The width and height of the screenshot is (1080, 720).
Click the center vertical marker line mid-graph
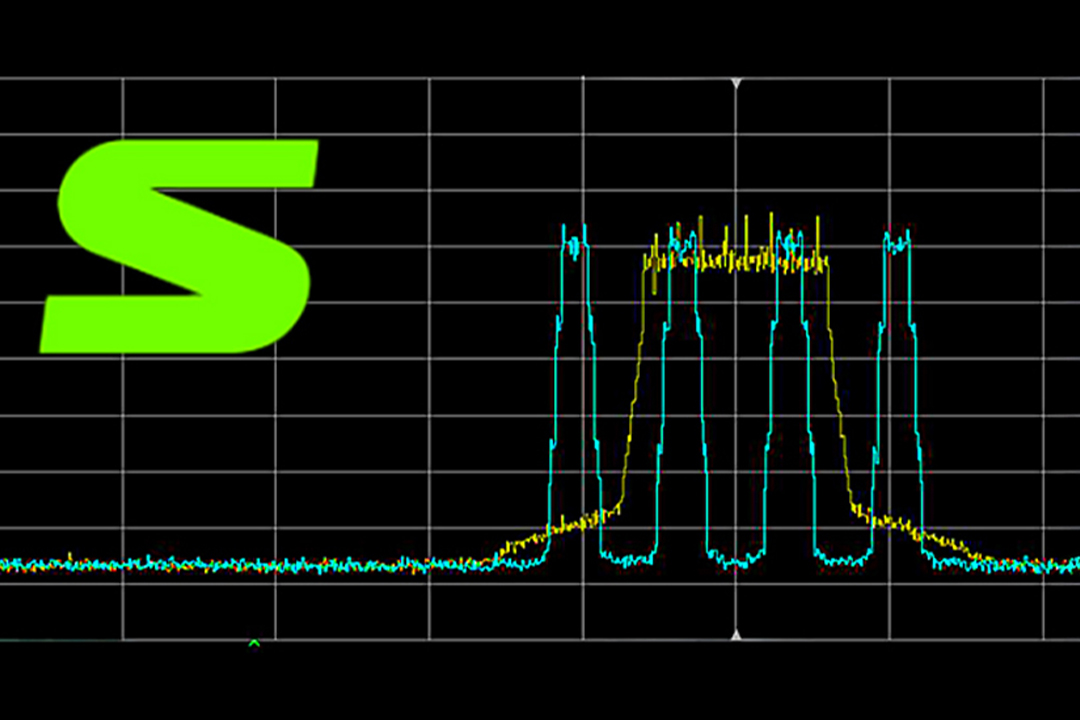(x=736, y=400)
